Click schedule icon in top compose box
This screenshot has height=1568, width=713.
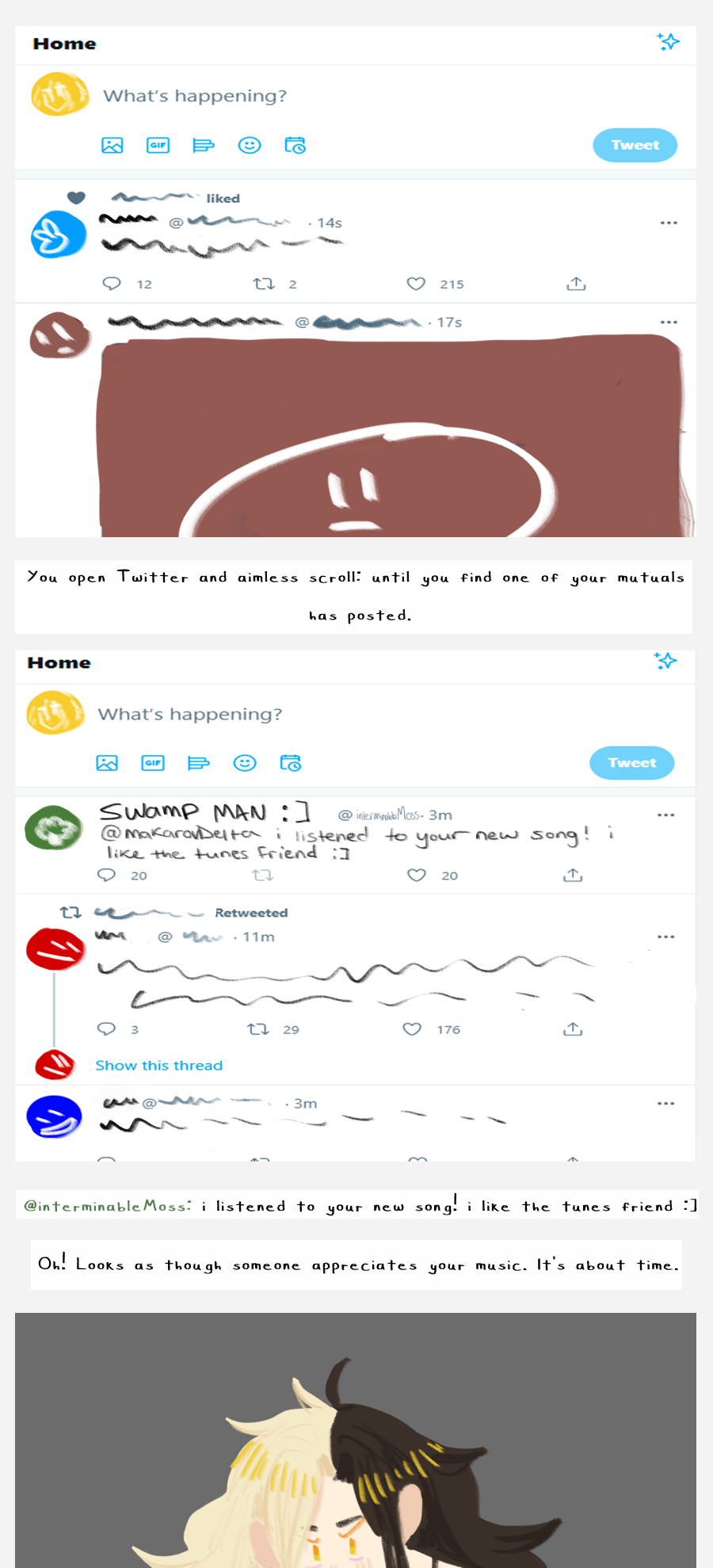tap(295, 145)
